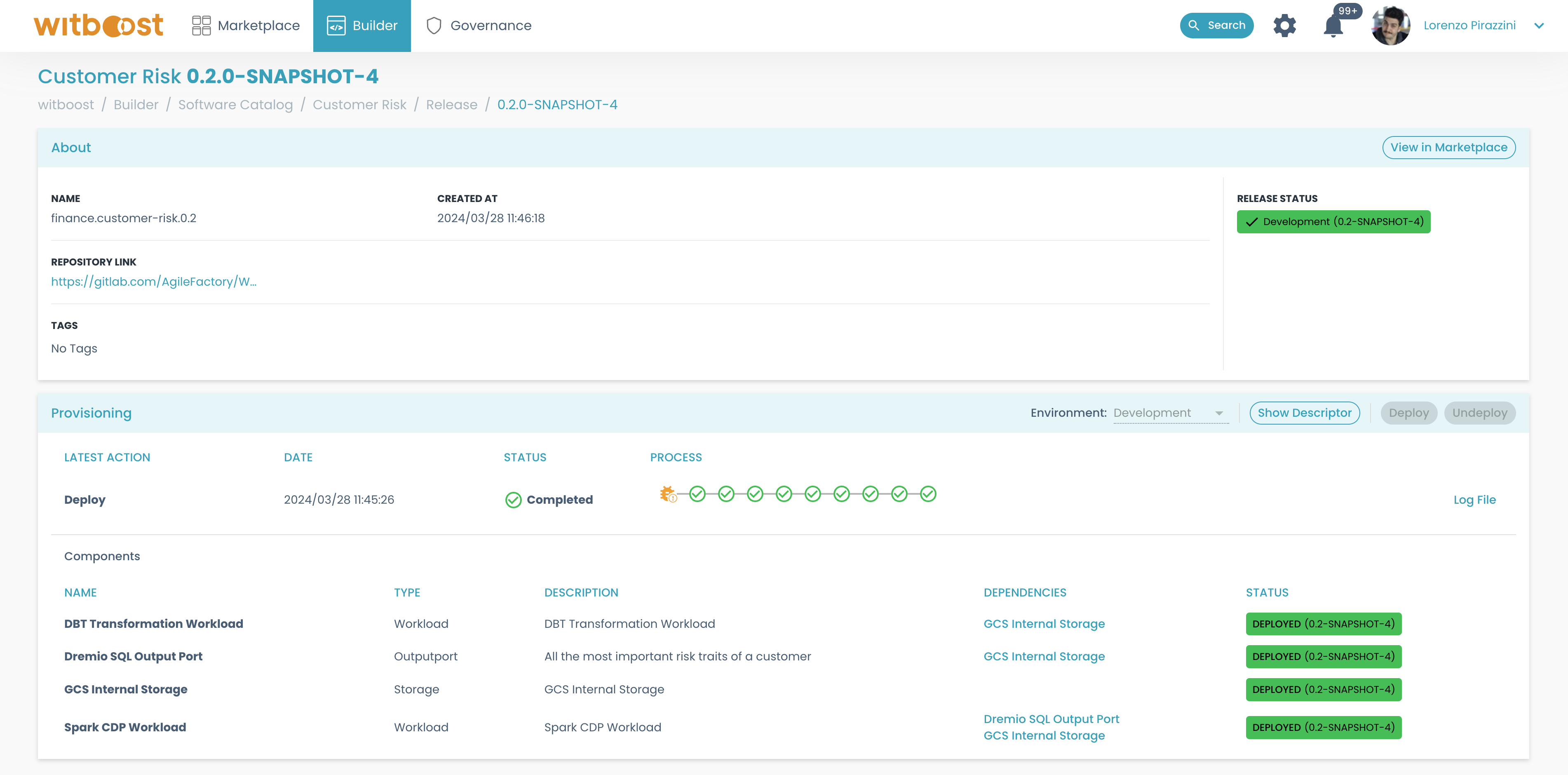Click Lorenzo Pirazzini's profile avatar
Image resolution: width=1568 pixels, height=775 pixels.
1391,25
